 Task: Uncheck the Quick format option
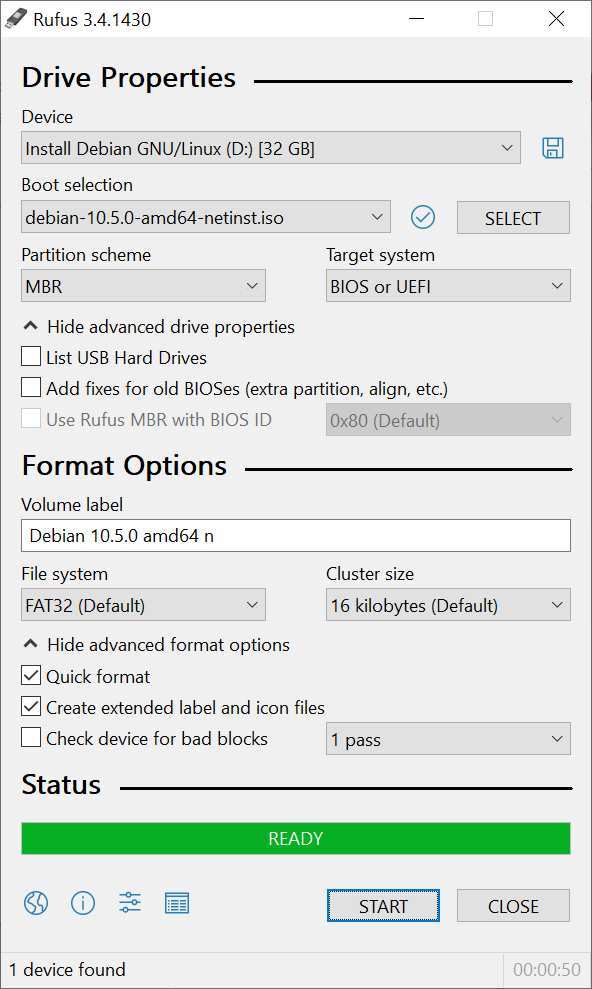tap(31, 676)
